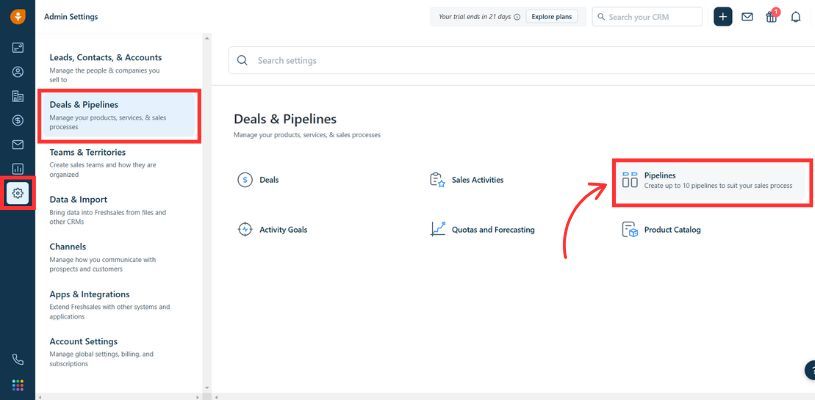Open the dashboard icon in sidebar
Screen dimensions: 815x400
pyautogui.click(x=18, y=48)
